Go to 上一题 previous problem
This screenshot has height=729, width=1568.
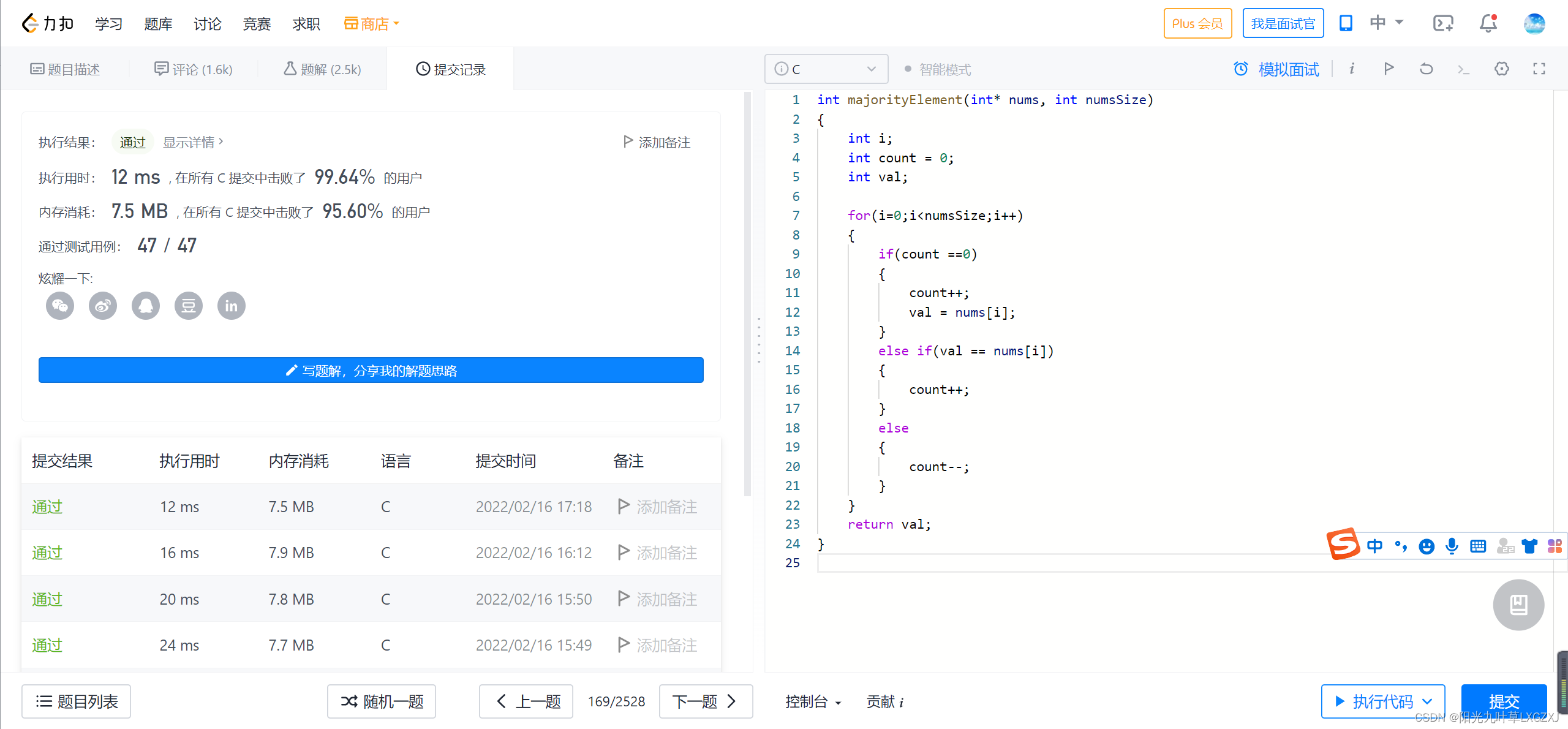point(526,701)
